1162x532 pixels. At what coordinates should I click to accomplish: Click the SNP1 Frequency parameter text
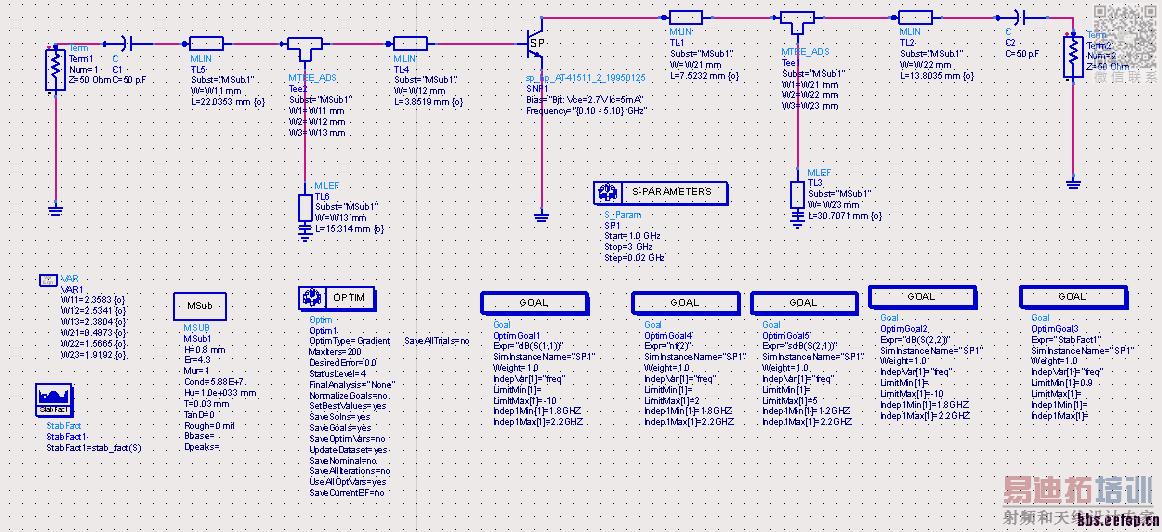tap(586, 110)
